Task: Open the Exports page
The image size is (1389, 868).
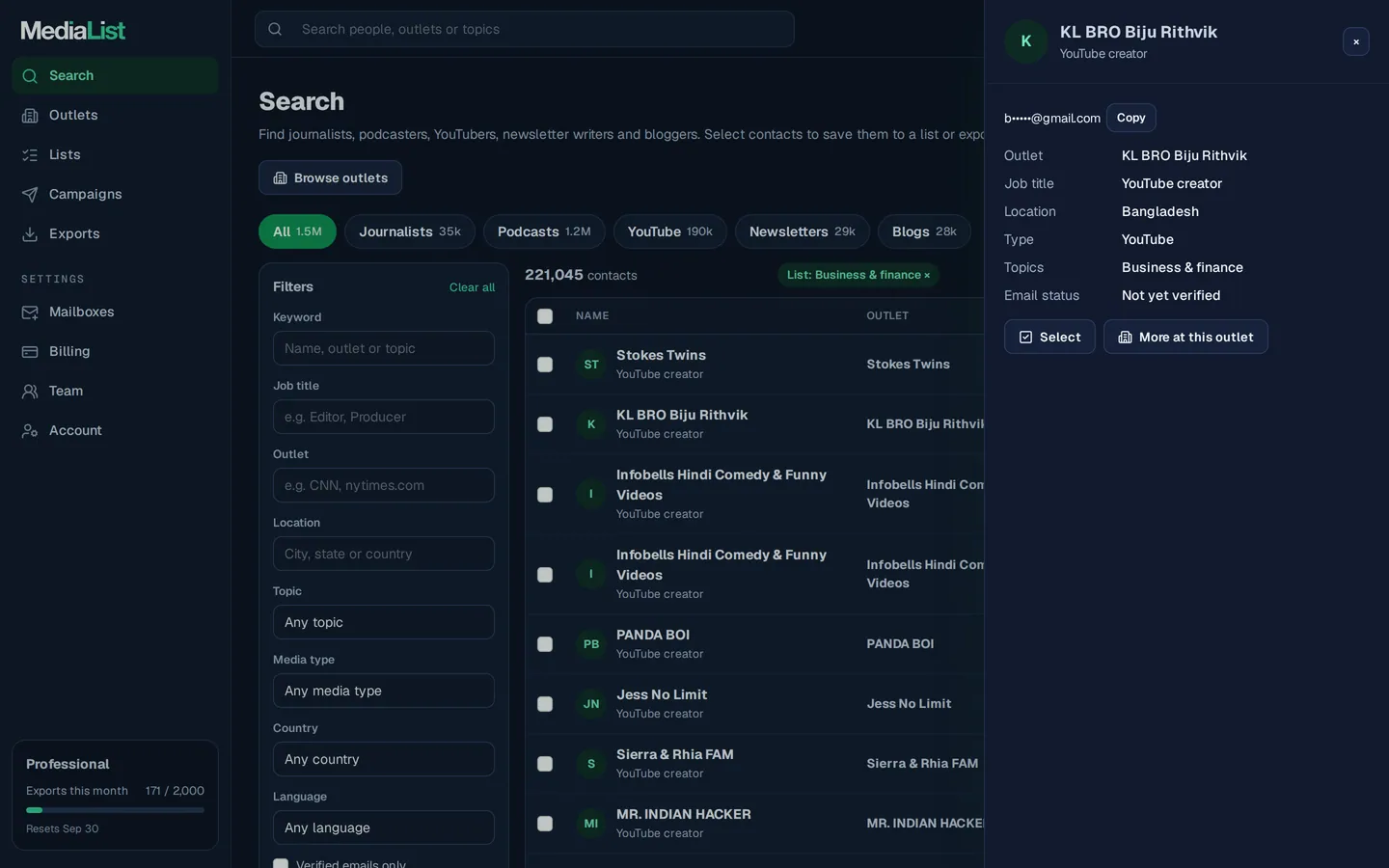Action: click(115, 233)
